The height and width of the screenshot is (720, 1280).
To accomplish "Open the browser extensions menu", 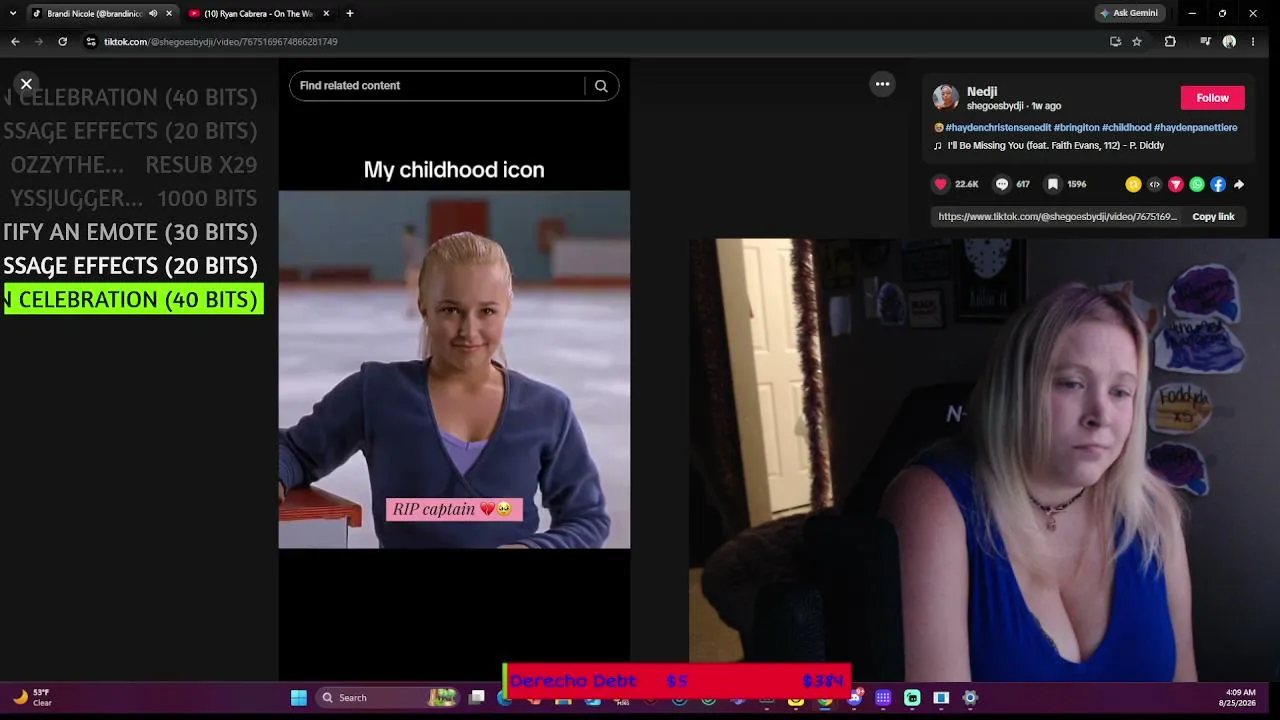I will 1170,42.
